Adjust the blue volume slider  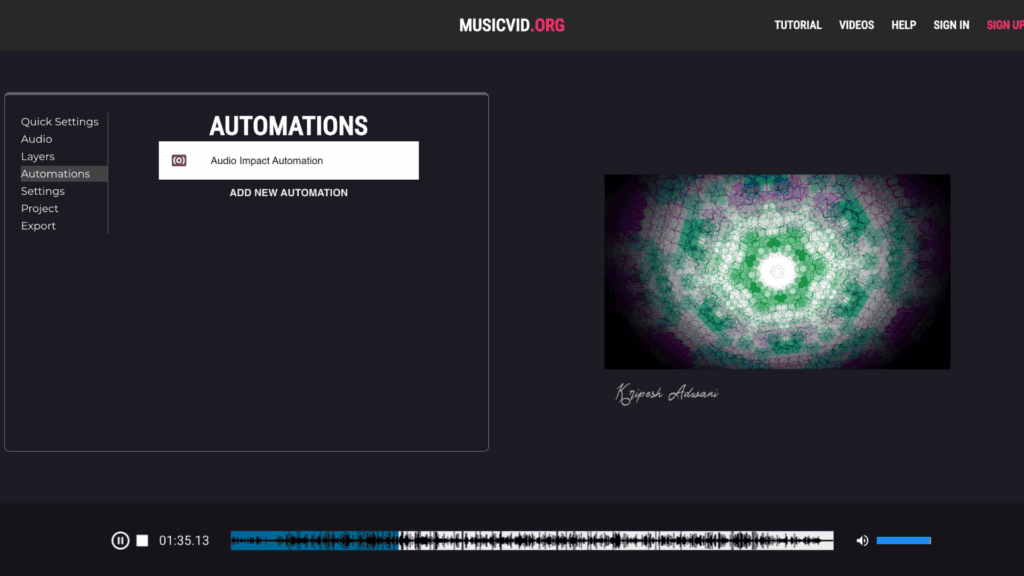point(903,541)
